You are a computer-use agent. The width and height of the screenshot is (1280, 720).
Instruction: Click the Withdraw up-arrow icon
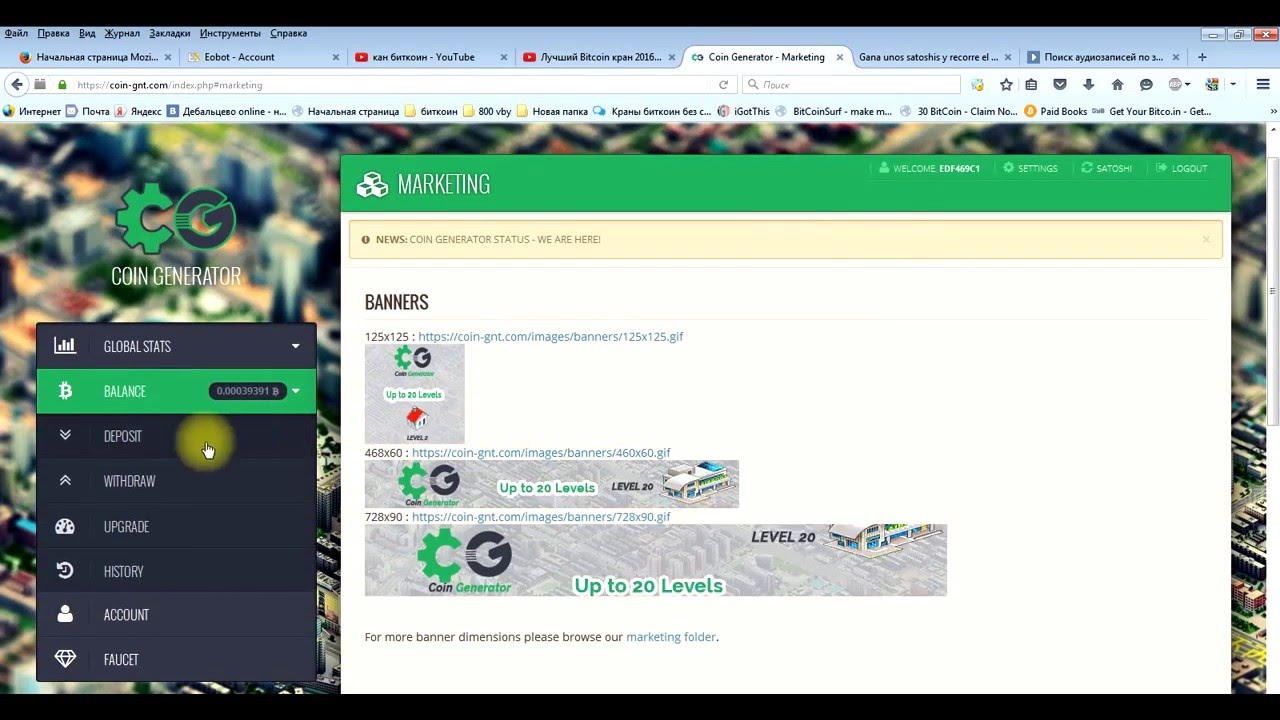(65, 480)
